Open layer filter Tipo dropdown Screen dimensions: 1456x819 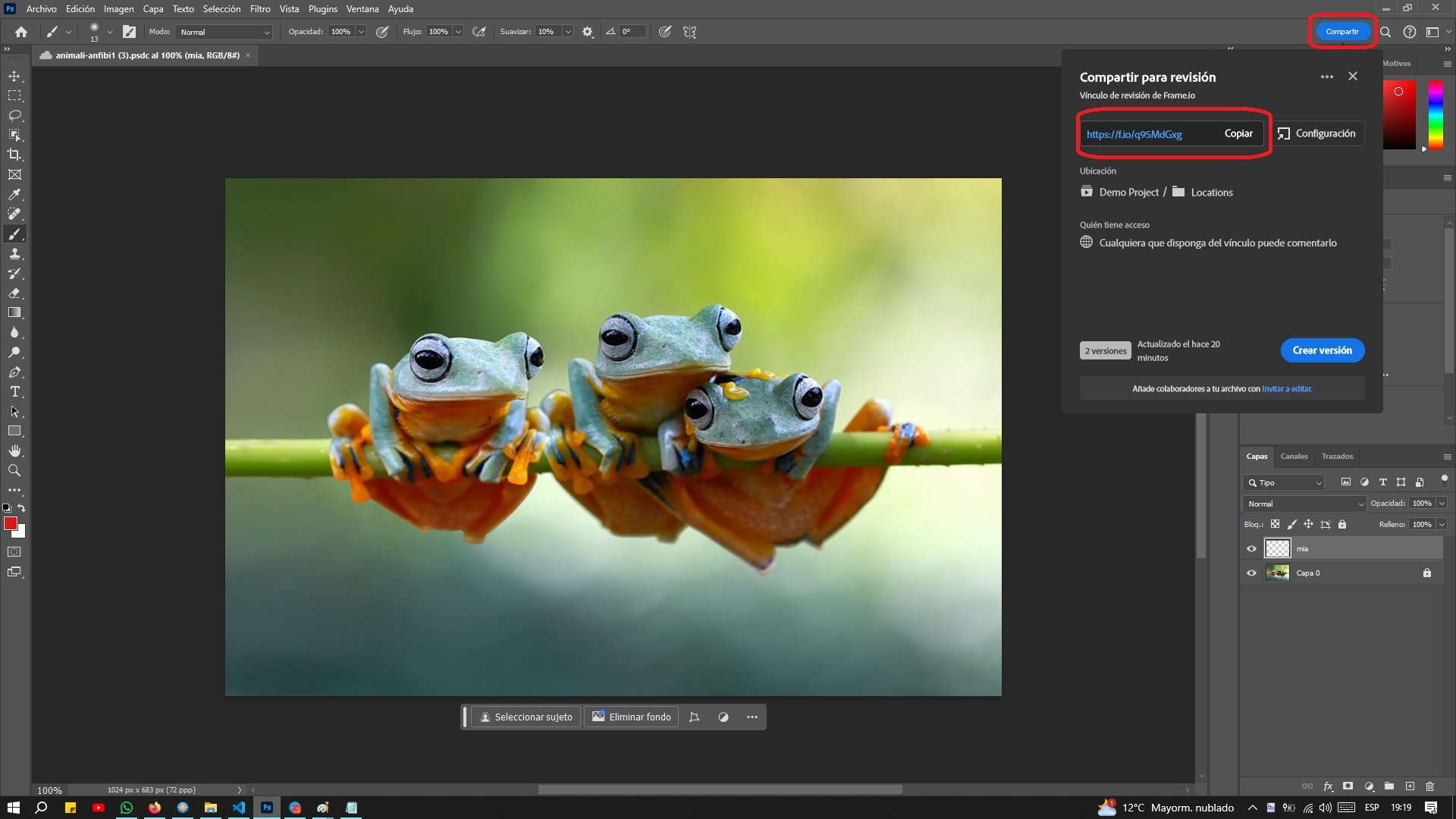[1283, 483]
